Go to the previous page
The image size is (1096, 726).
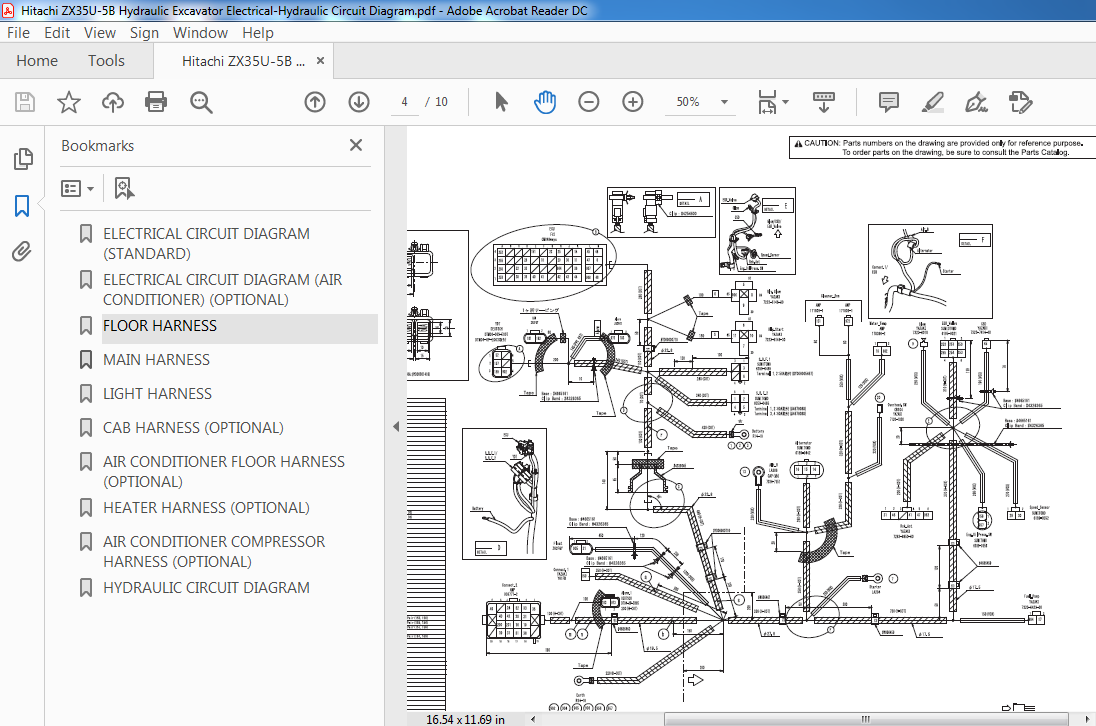coord(315,102)
